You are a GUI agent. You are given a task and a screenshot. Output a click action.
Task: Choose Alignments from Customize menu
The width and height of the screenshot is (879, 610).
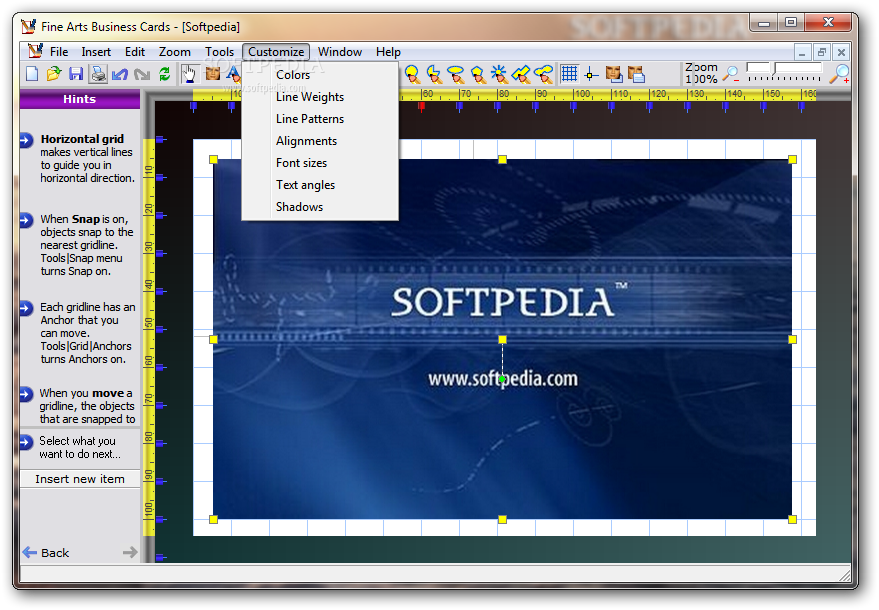tap(320, 141)
